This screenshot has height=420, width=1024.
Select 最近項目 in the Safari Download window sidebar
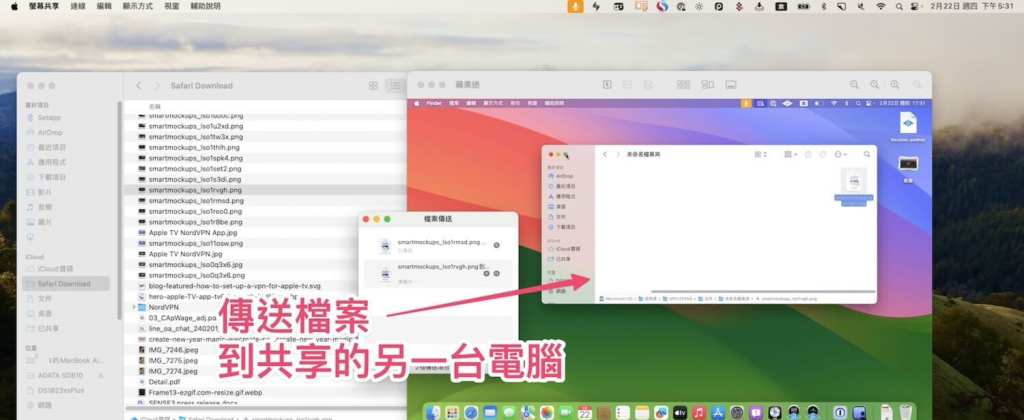click(x=52, y=148)
